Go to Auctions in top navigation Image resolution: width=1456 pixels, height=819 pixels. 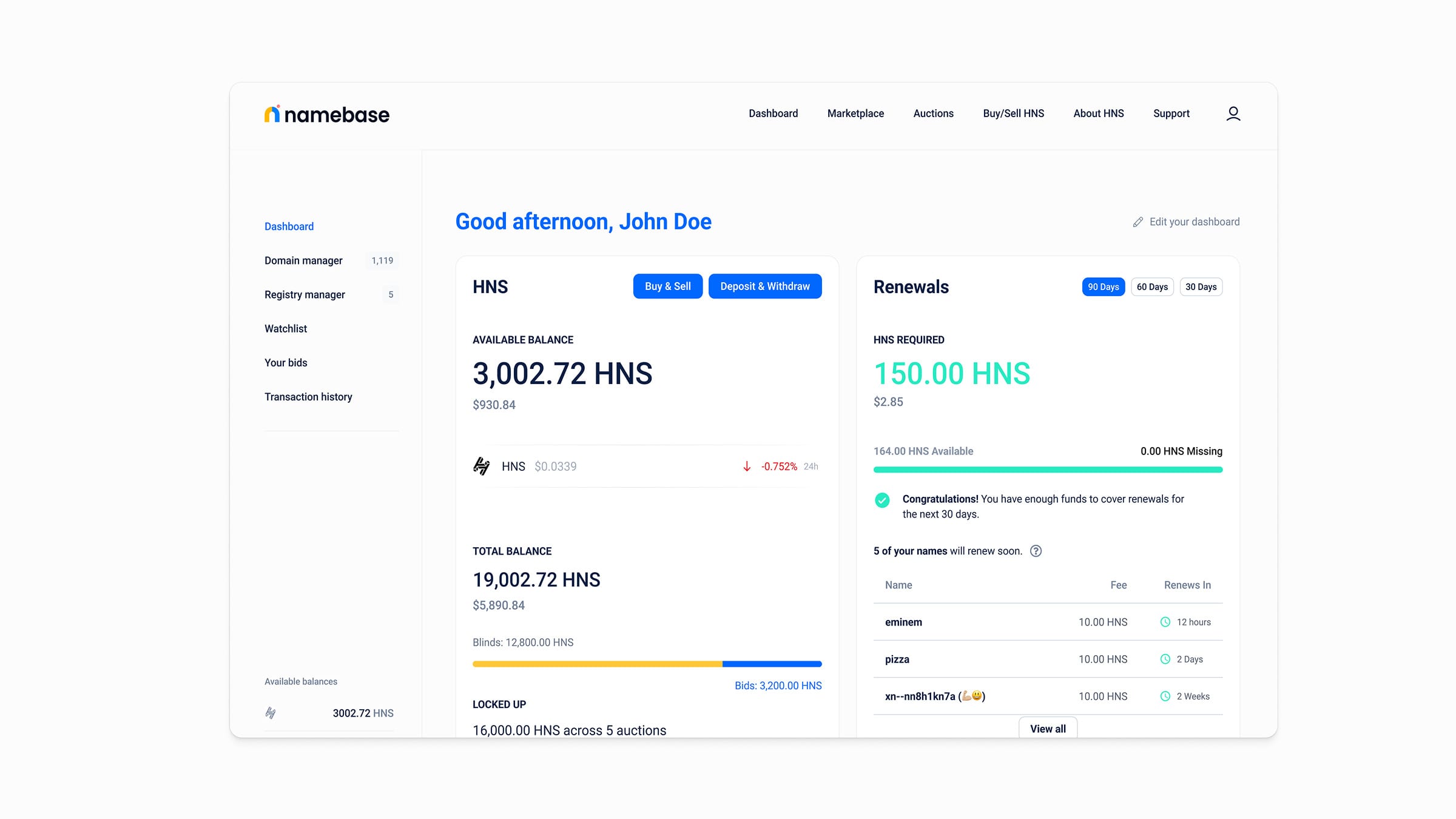click(933, 113)
